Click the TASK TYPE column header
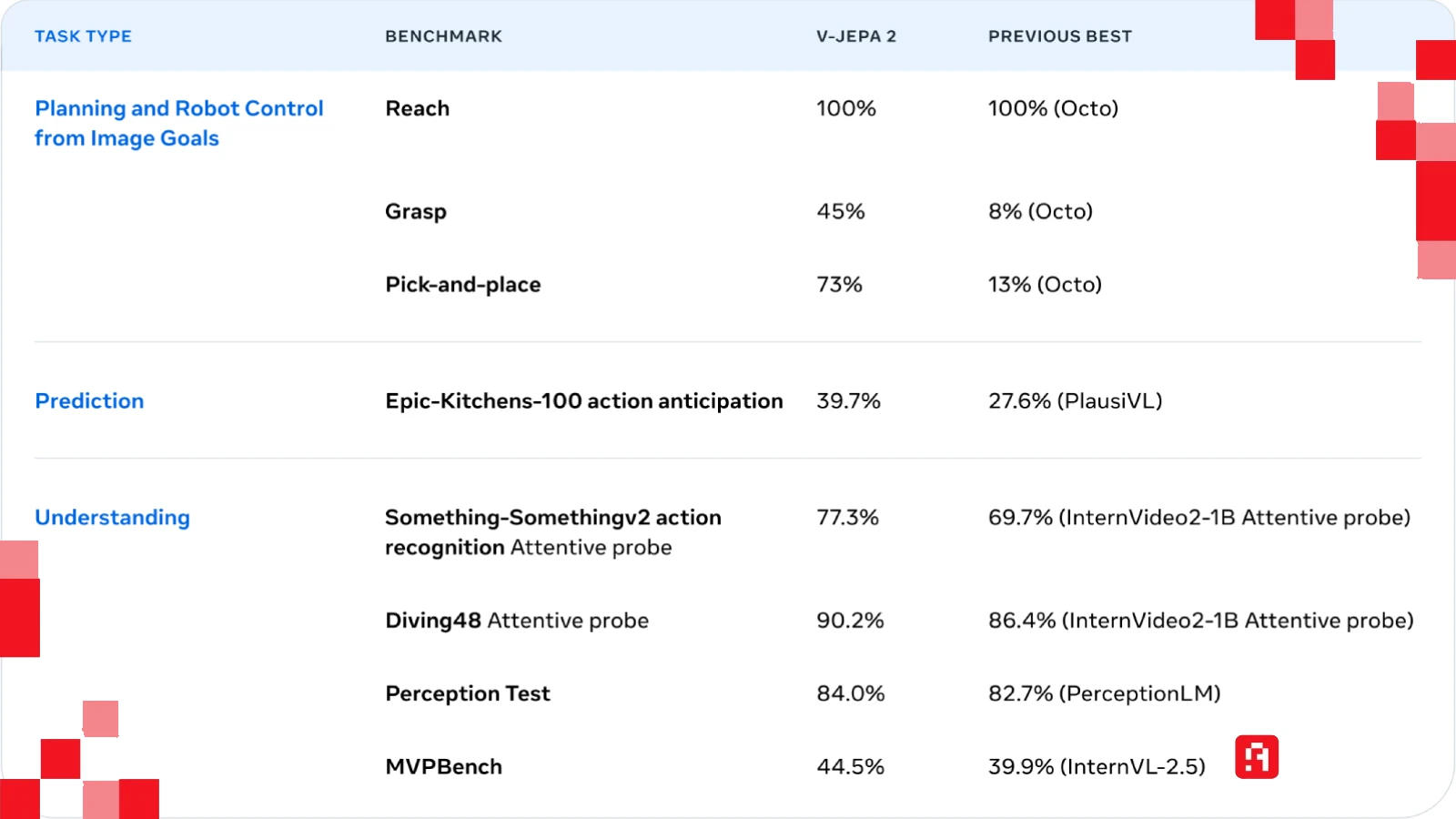The height and width of the screenshot is (819, 1456). pos(83,36)
